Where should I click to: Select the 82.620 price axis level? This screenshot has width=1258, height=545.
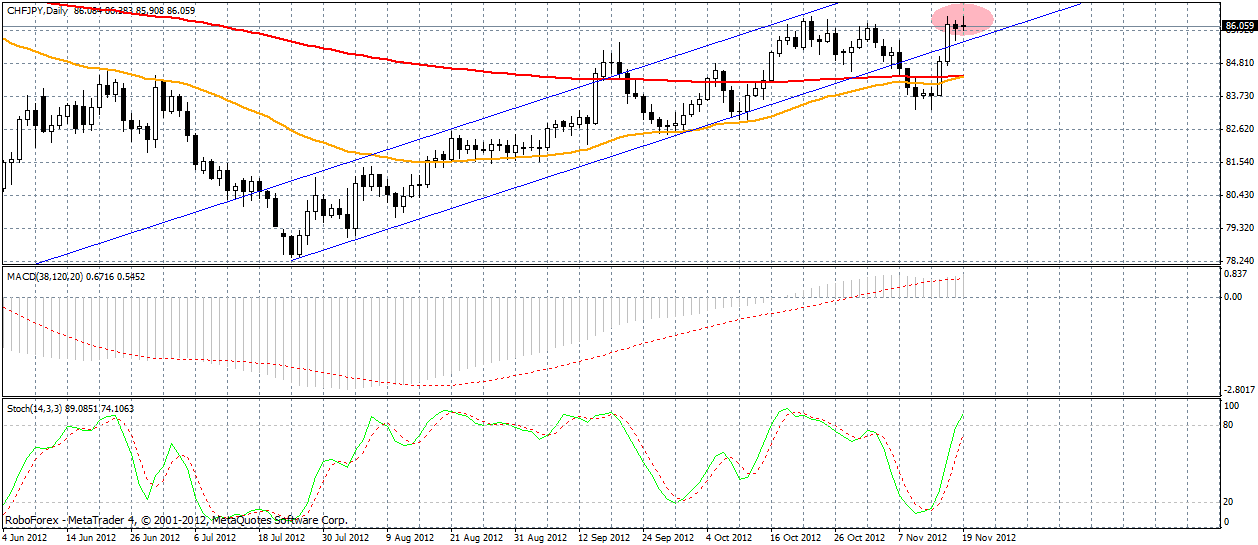(x=1238, y=129)
